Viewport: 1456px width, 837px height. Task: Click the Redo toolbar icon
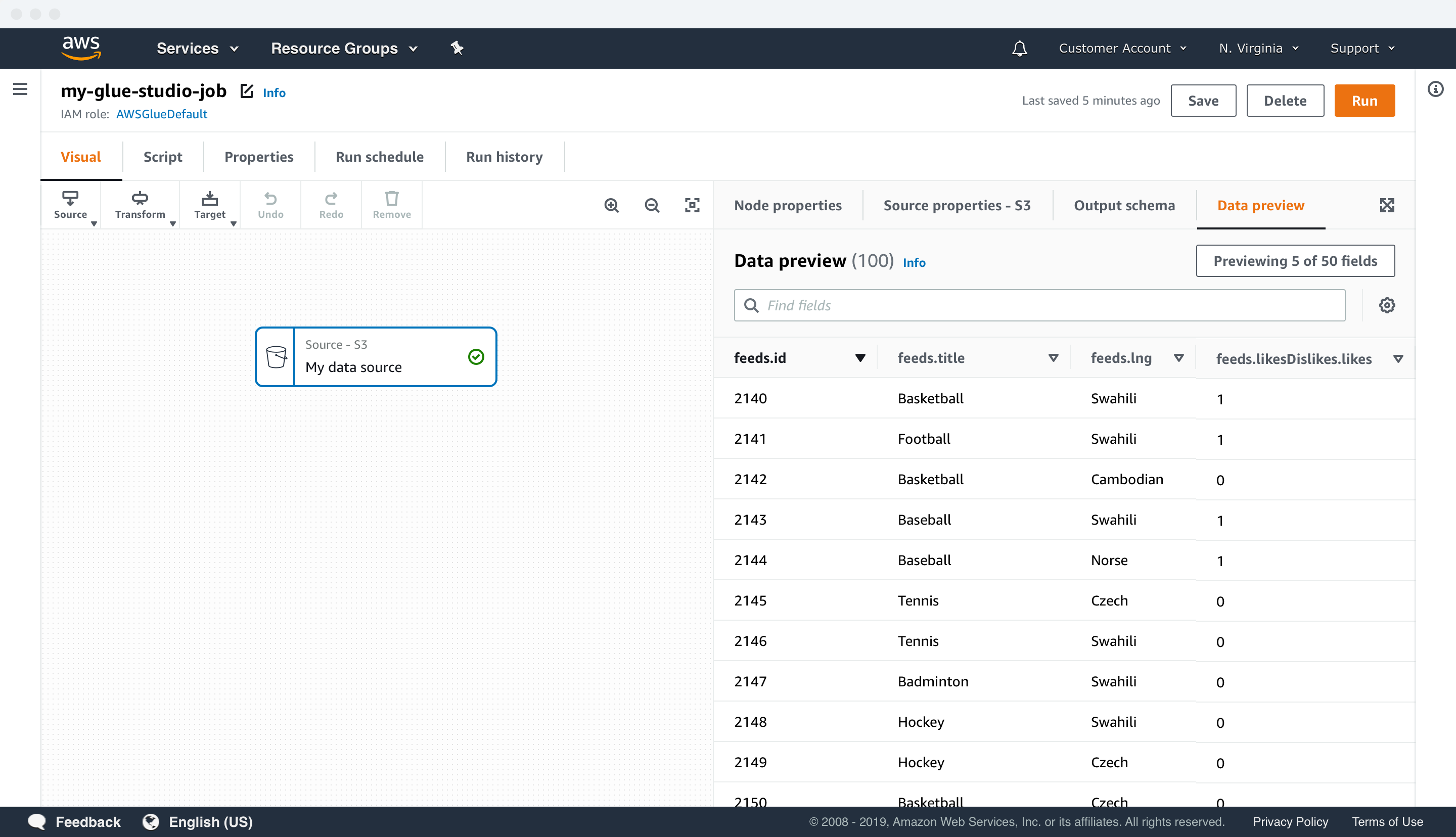pyautogui.click(x=331, y=205)
